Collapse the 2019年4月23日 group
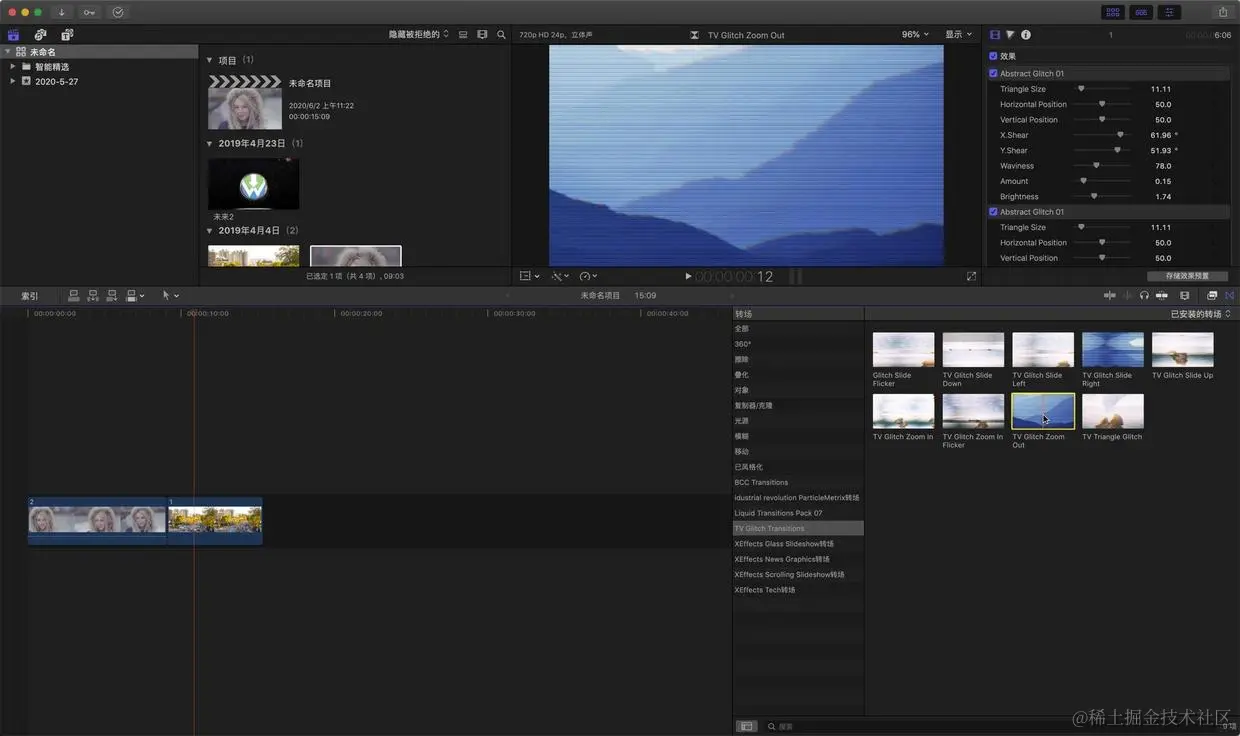The height and width of the screenshot is (736, 1240). coord(211,144)
